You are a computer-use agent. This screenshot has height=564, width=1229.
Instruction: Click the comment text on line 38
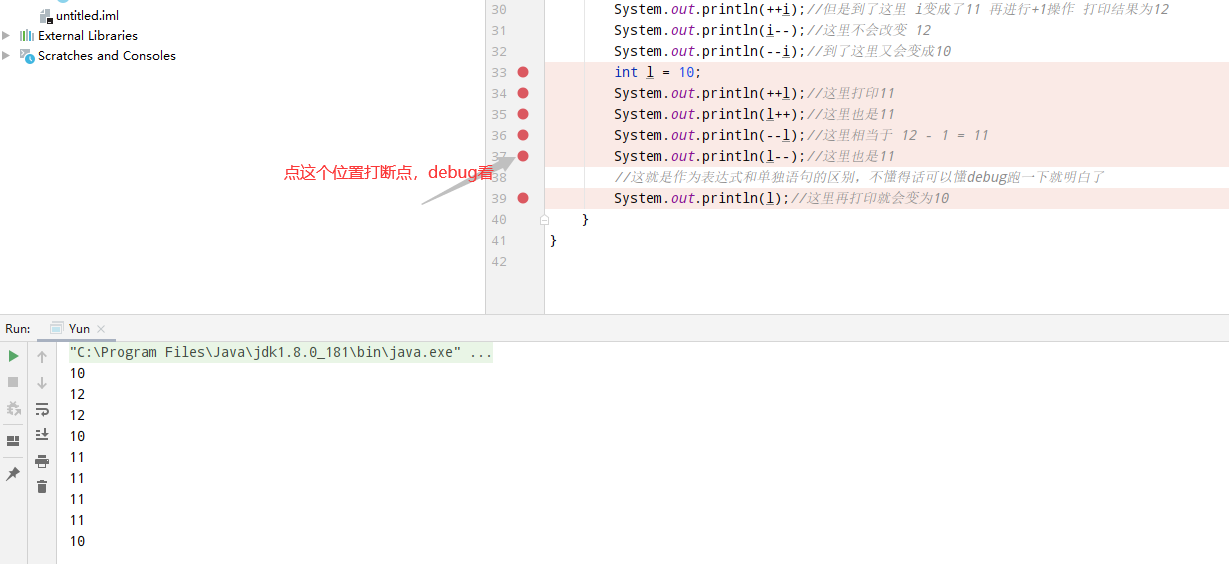(859, 177)
